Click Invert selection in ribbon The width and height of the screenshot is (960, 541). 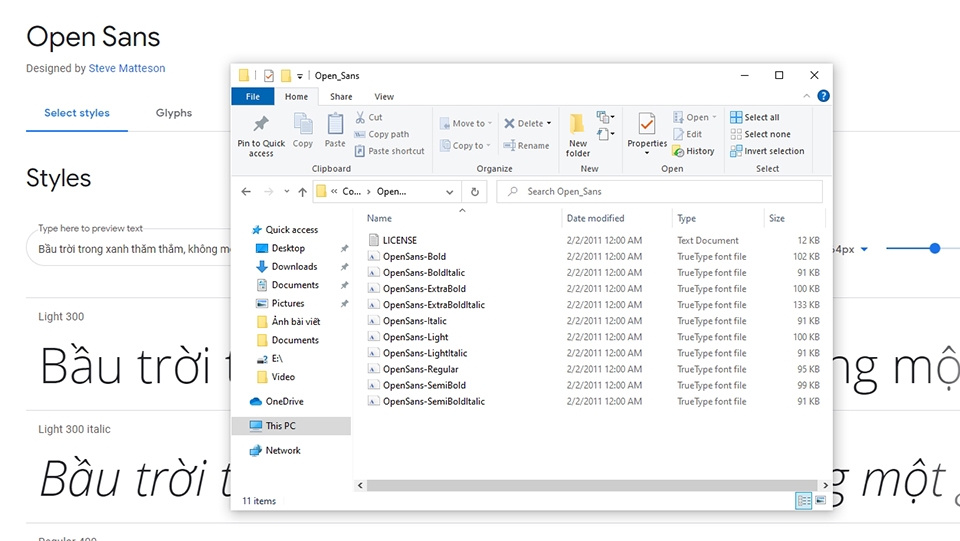point(767,151)
